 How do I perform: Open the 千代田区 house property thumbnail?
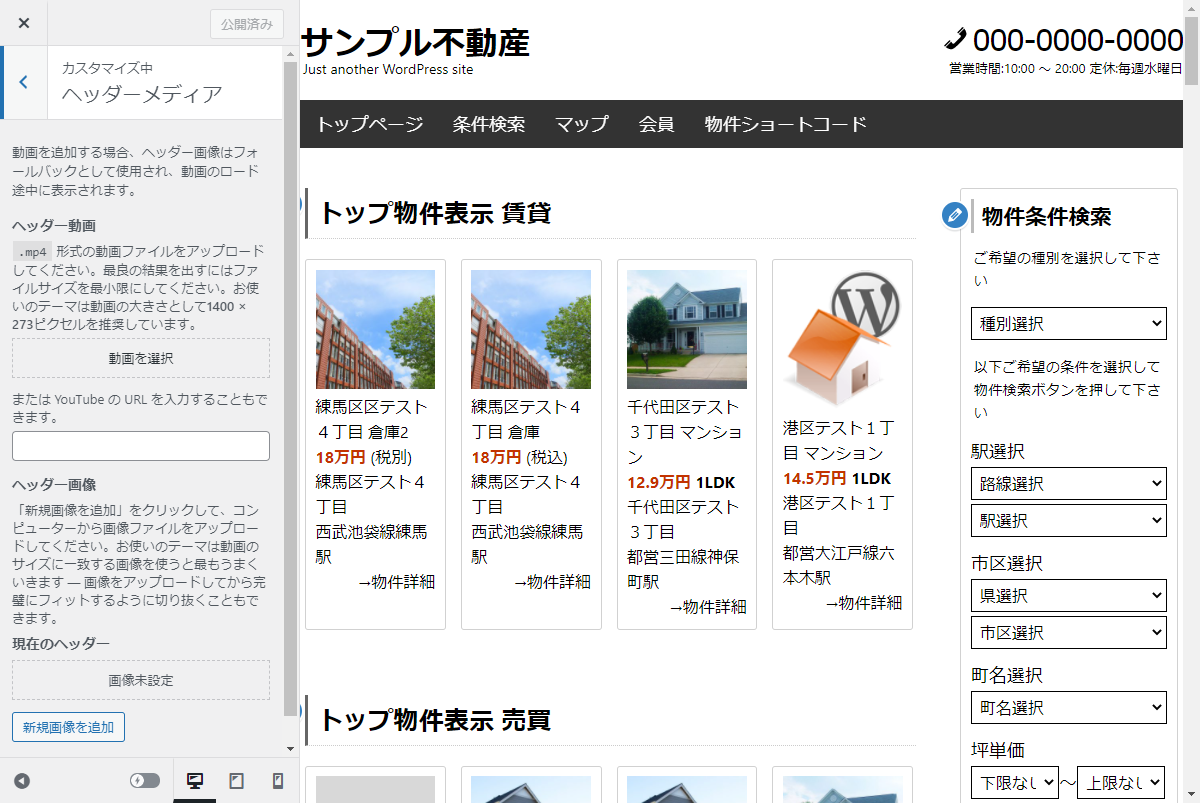pyautogui.click(x=686, y=329)
